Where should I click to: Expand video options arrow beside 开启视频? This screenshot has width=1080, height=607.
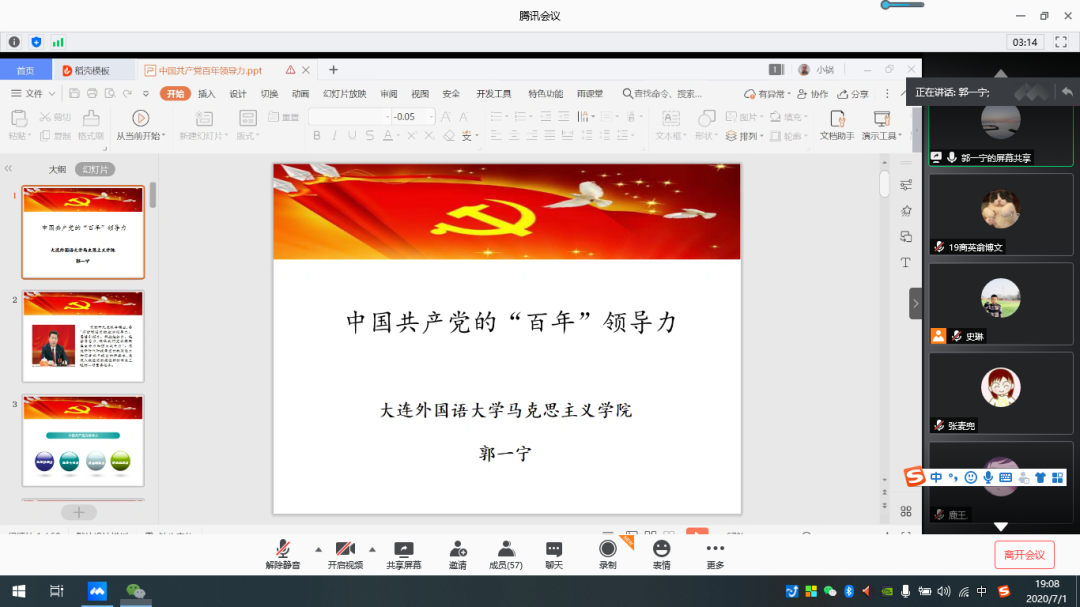click(372, 549)
